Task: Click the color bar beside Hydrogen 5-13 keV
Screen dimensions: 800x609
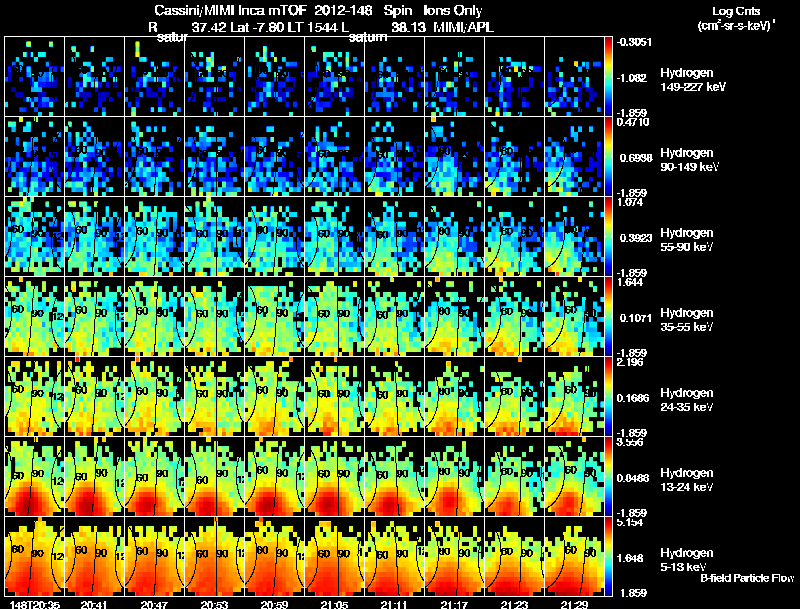Action: 608,556
